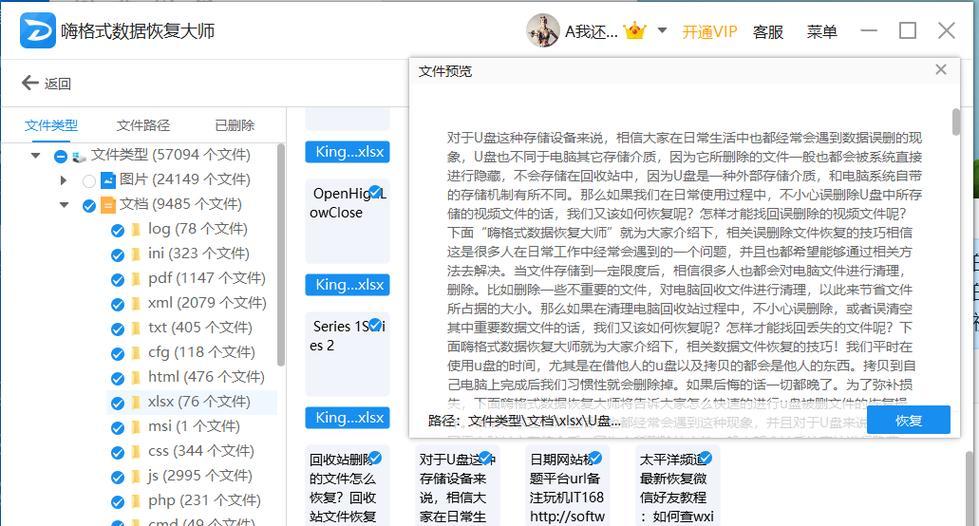Viewport: 979px width, 526px height.
Task: Open the user avatar profile picture
Action: [543, 31]
